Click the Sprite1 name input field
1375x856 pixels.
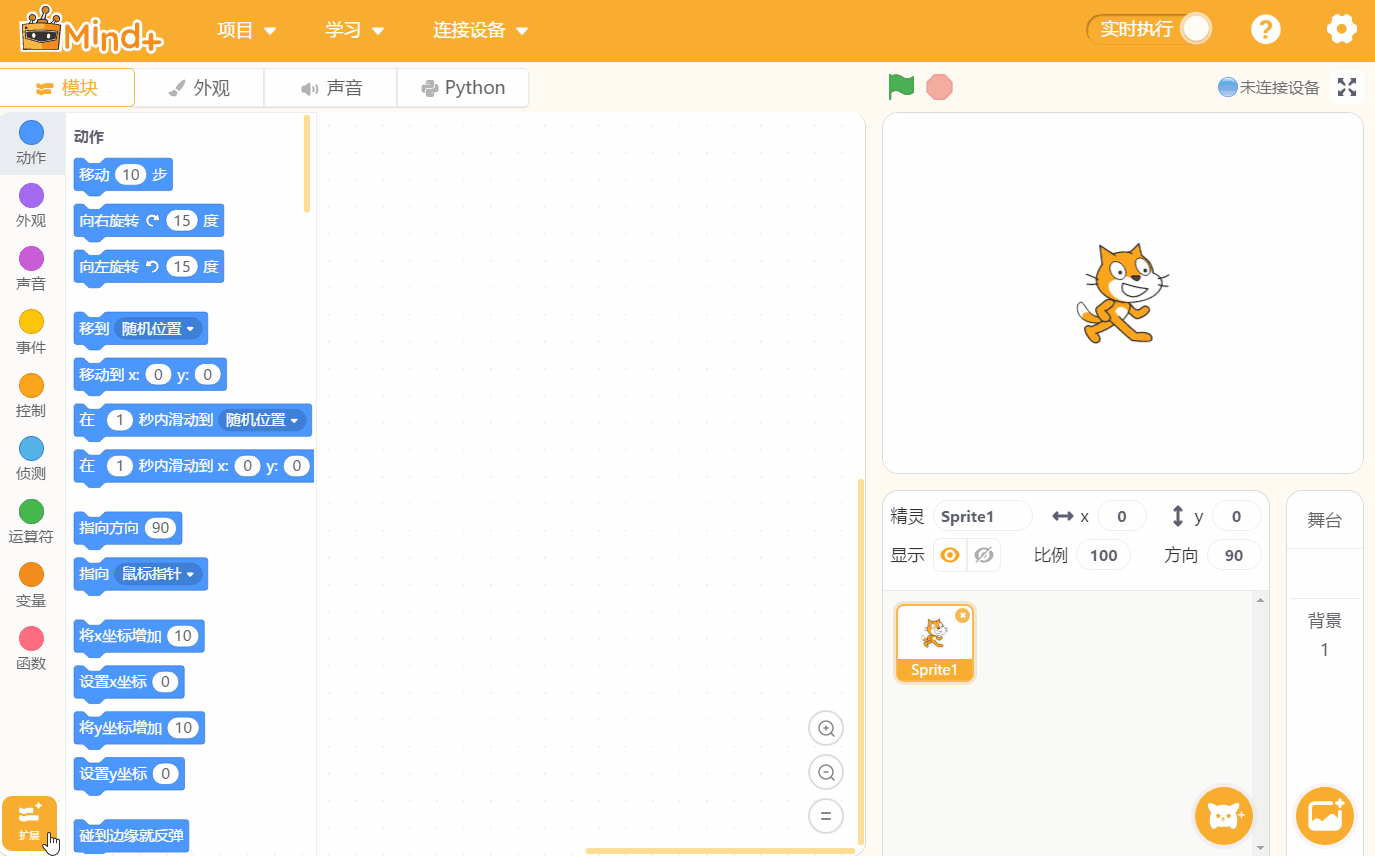[982, 515]
